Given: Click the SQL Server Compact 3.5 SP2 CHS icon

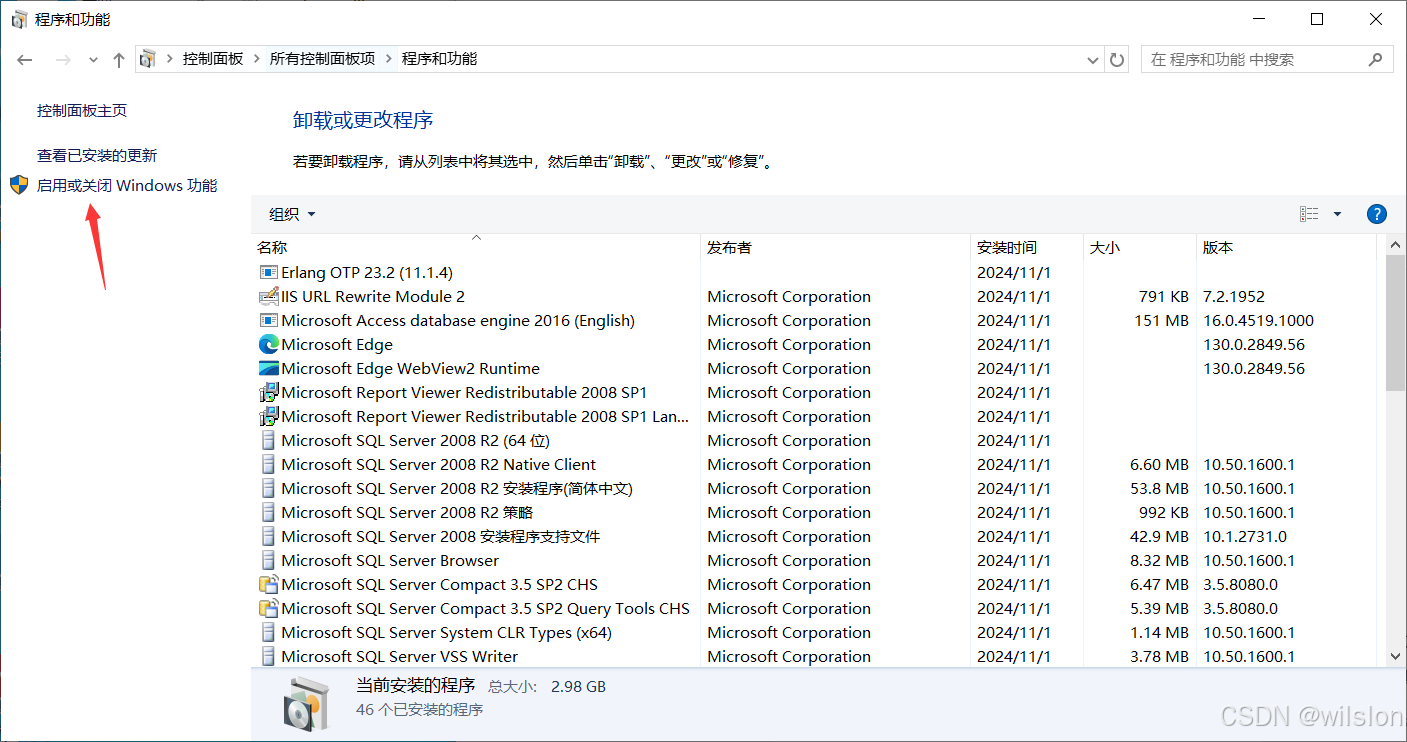Looking at the screenshot, I should [268, 584].
